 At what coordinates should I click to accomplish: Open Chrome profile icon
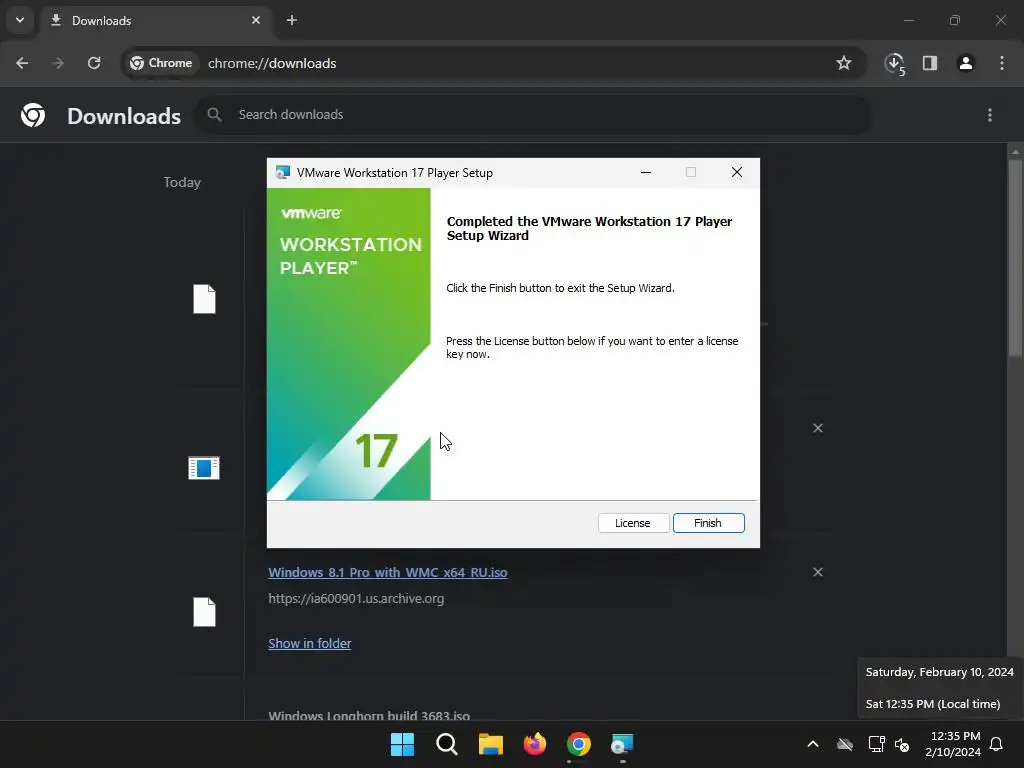click(966, 63)
